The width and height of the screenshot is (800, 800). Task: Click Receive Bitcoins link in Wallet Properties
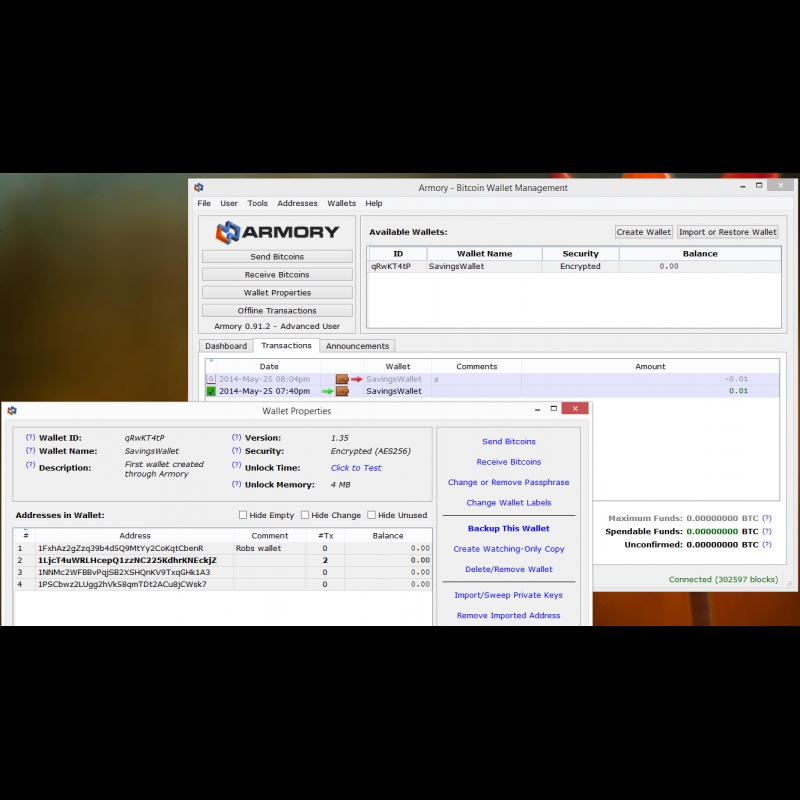[x=509, y=462]
